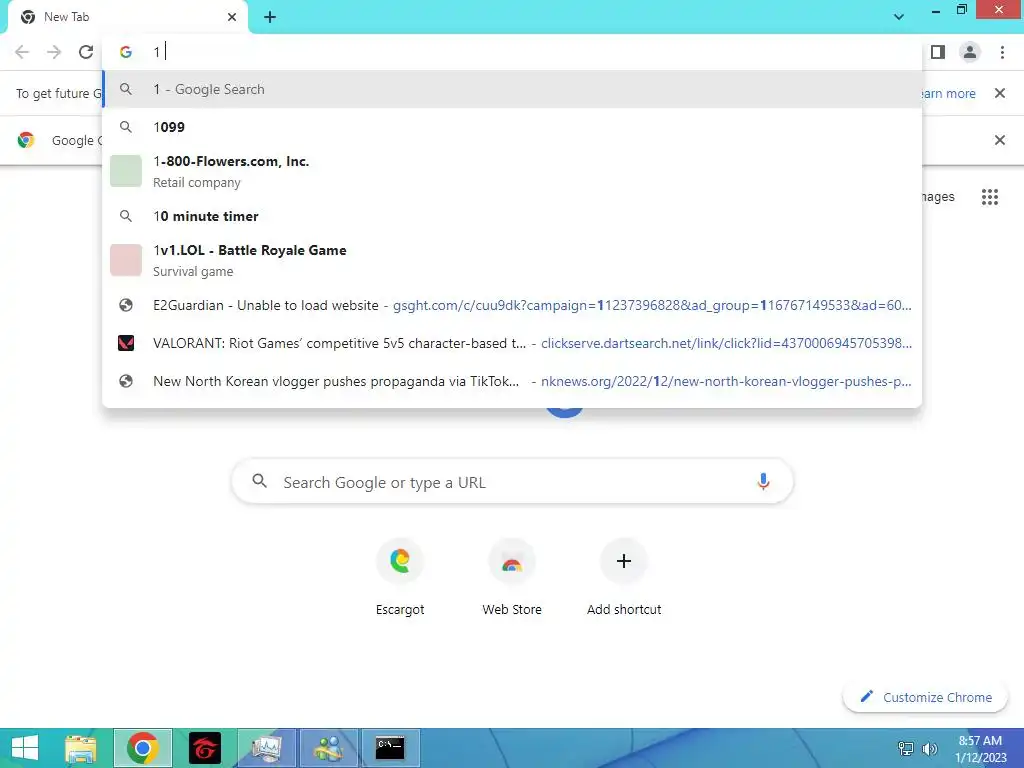Open the profile avatar menu
The image size is (1024, 768).
coord(970,52)
